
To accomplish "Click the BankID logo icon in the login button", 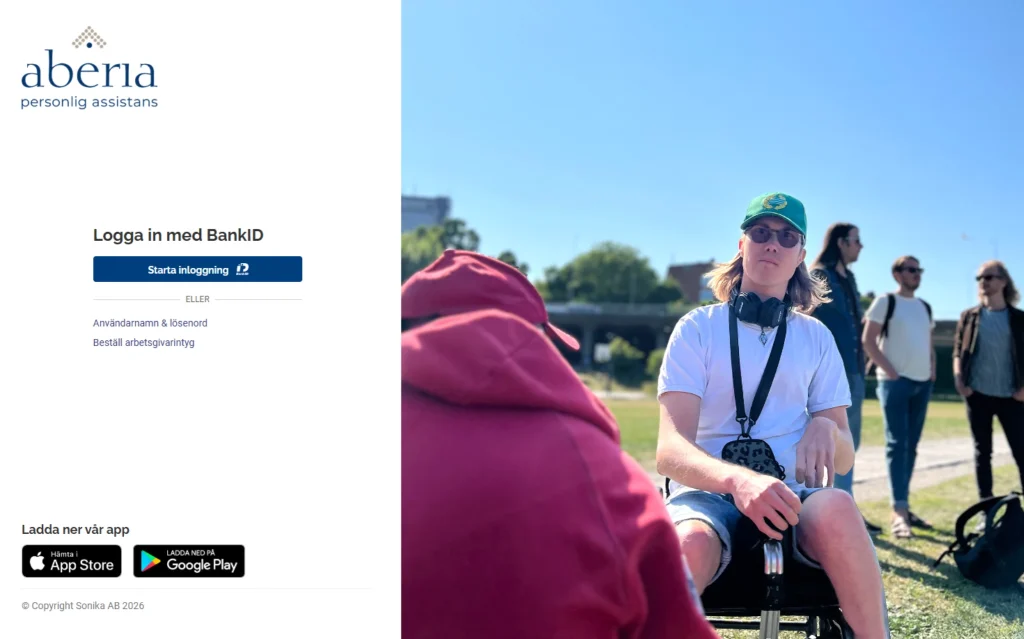I will [242, 269].
